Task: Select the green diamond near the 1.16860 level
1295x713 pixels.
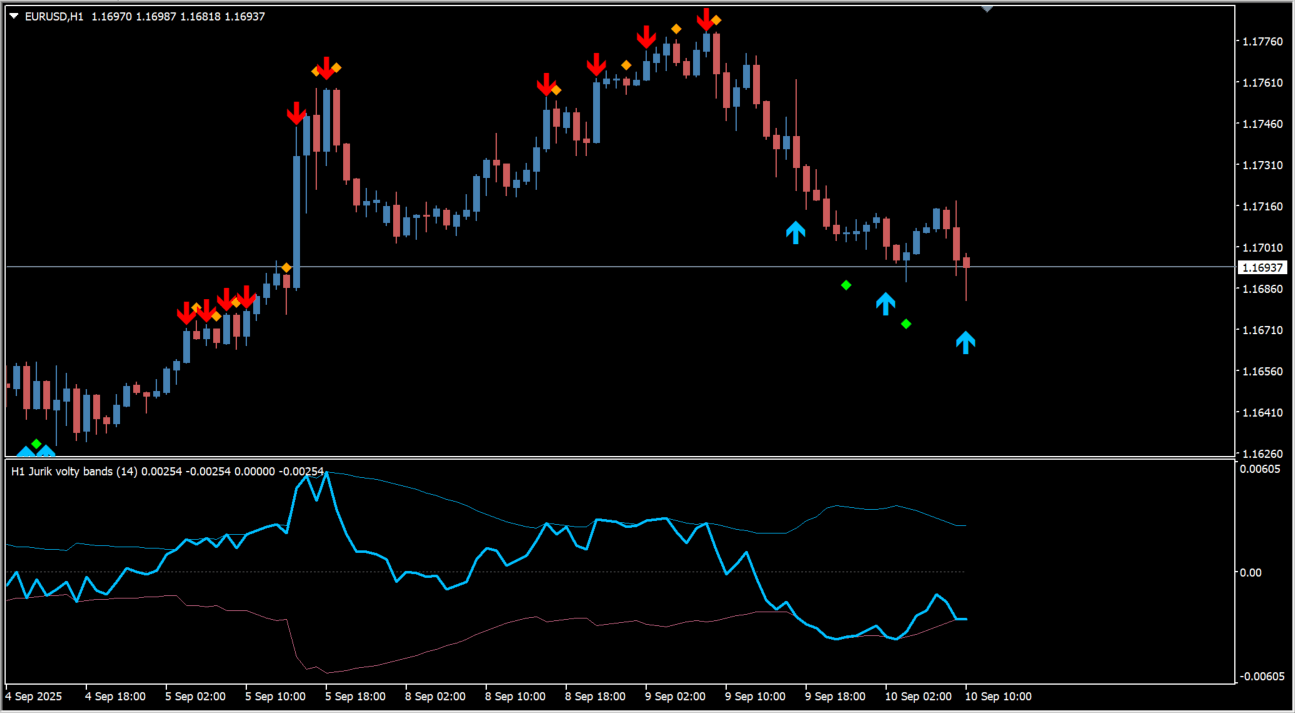Action: (x=846, y=285)
